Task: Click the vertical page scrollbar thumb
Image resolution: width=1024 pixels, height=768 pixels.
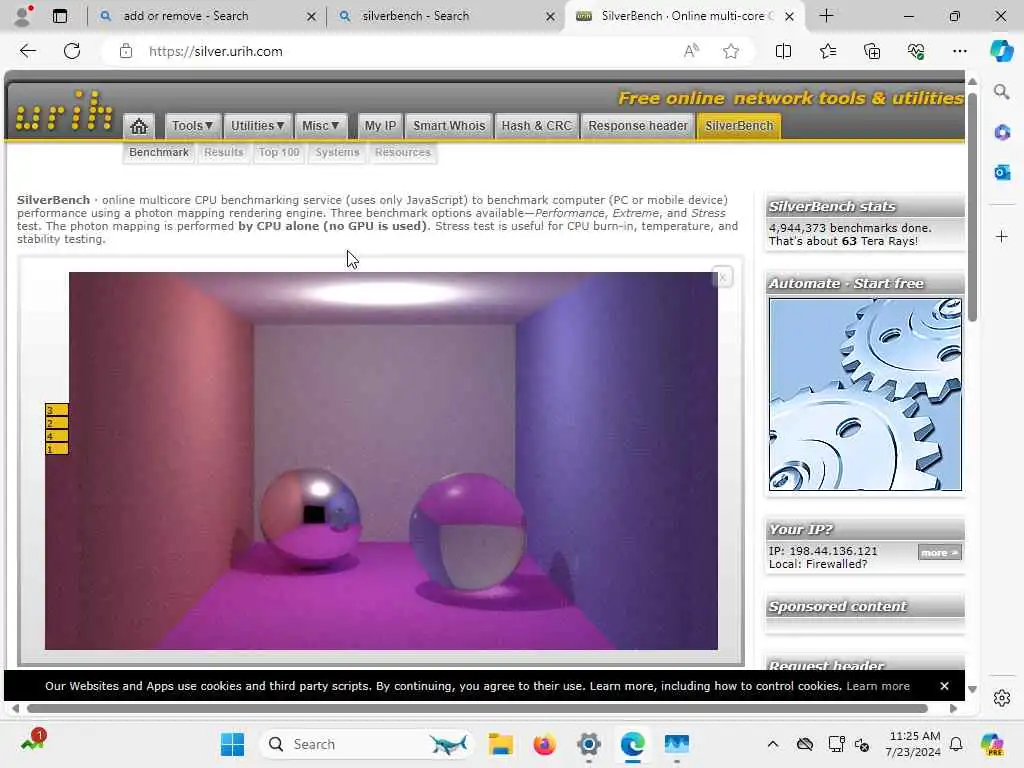Action: (x=972, y=206)
